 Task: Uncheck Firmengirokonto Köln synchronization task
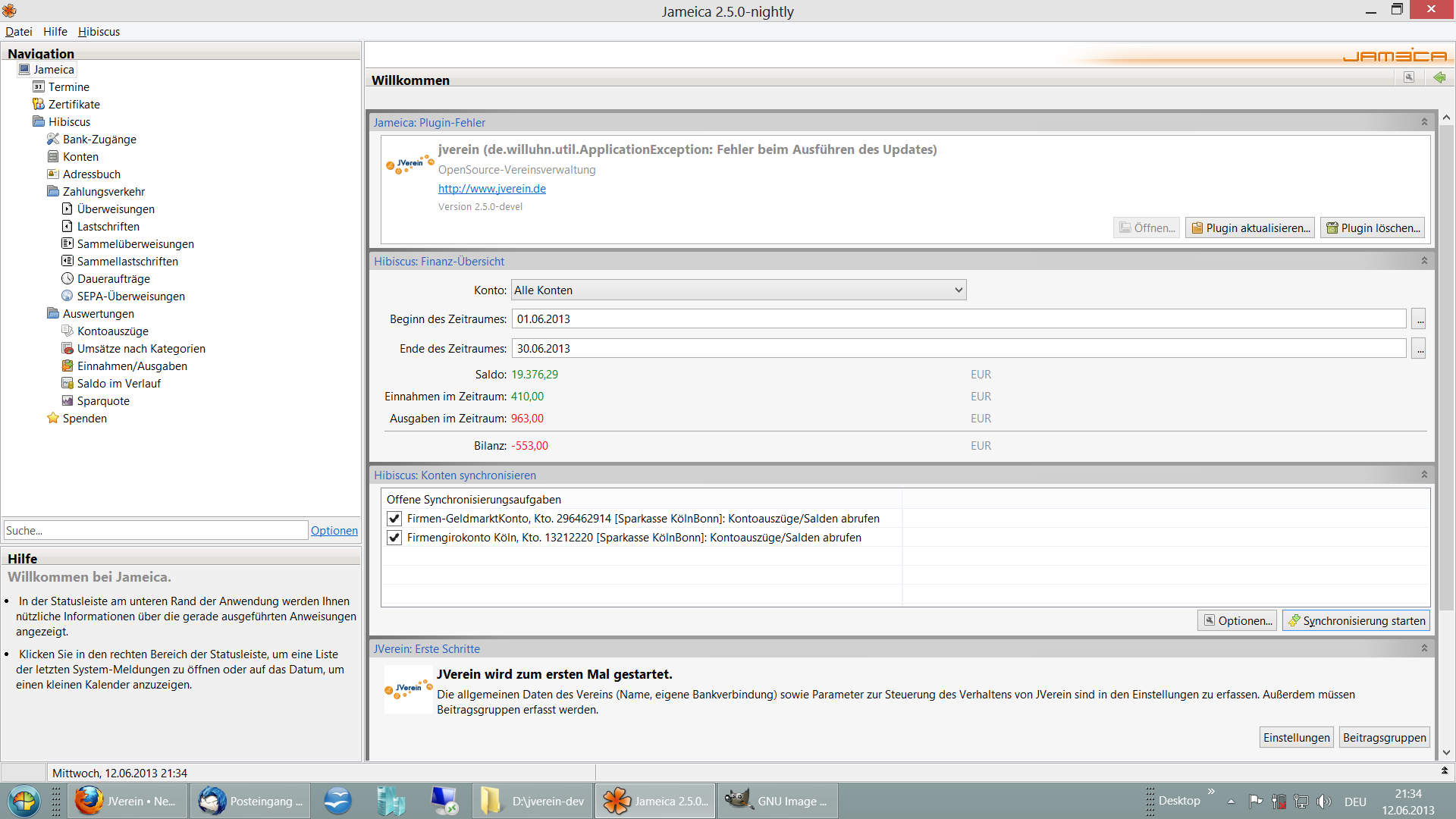(394, 538)
